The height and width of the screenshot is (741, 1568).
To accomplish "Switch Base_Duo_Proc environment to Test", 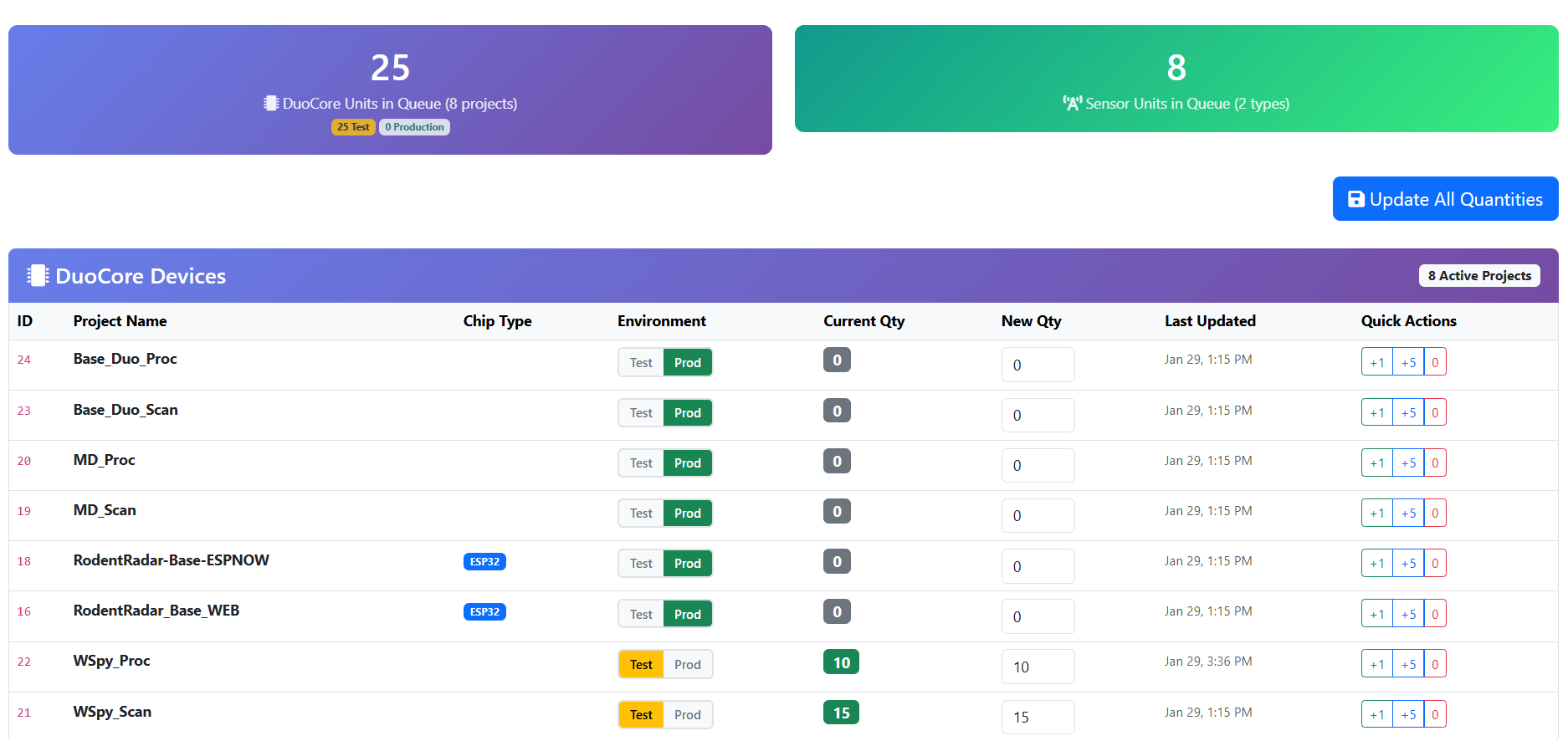I will [641, 363].
